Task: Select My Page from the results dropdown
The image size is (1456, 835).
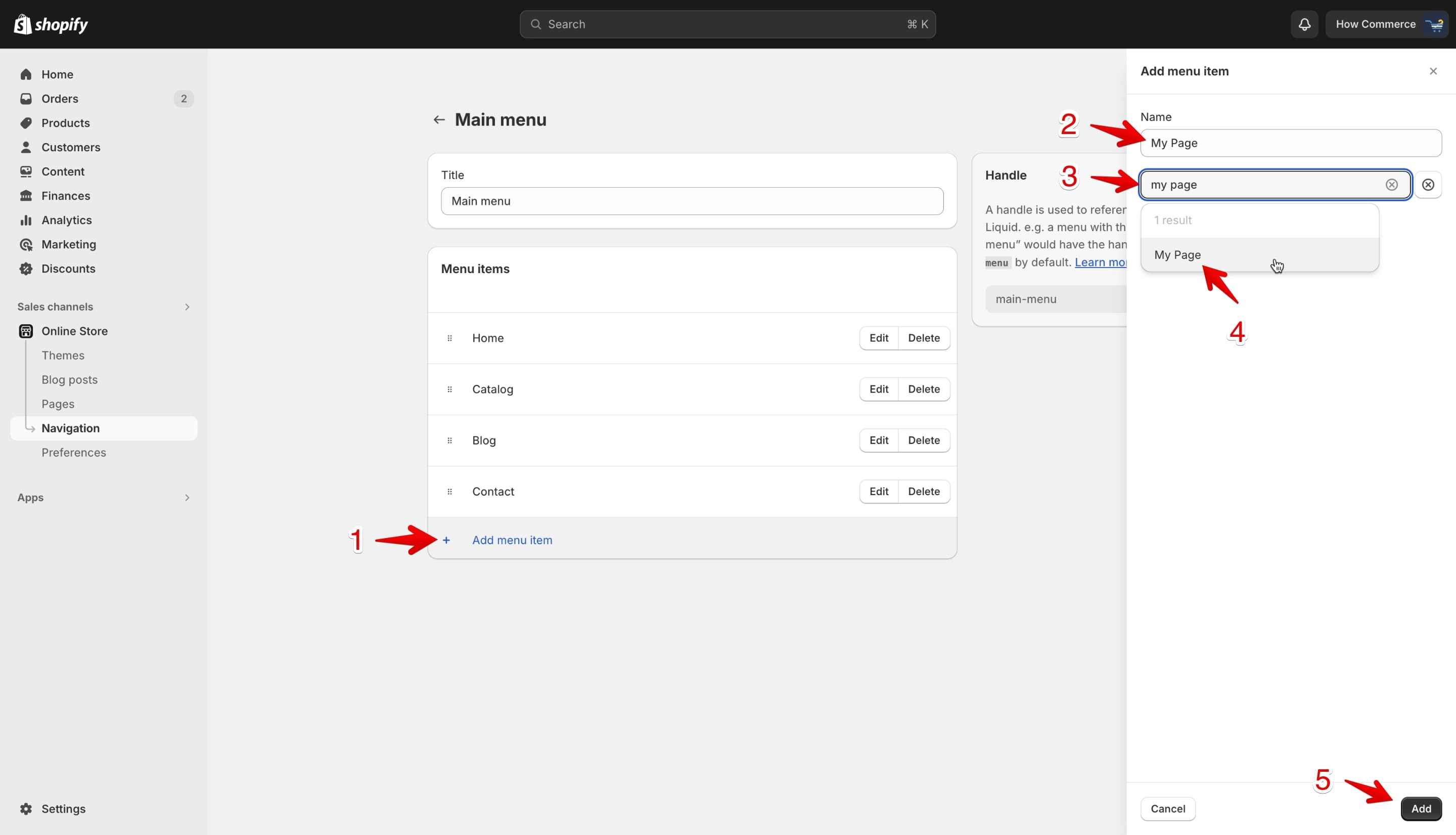Action: 1259,254
